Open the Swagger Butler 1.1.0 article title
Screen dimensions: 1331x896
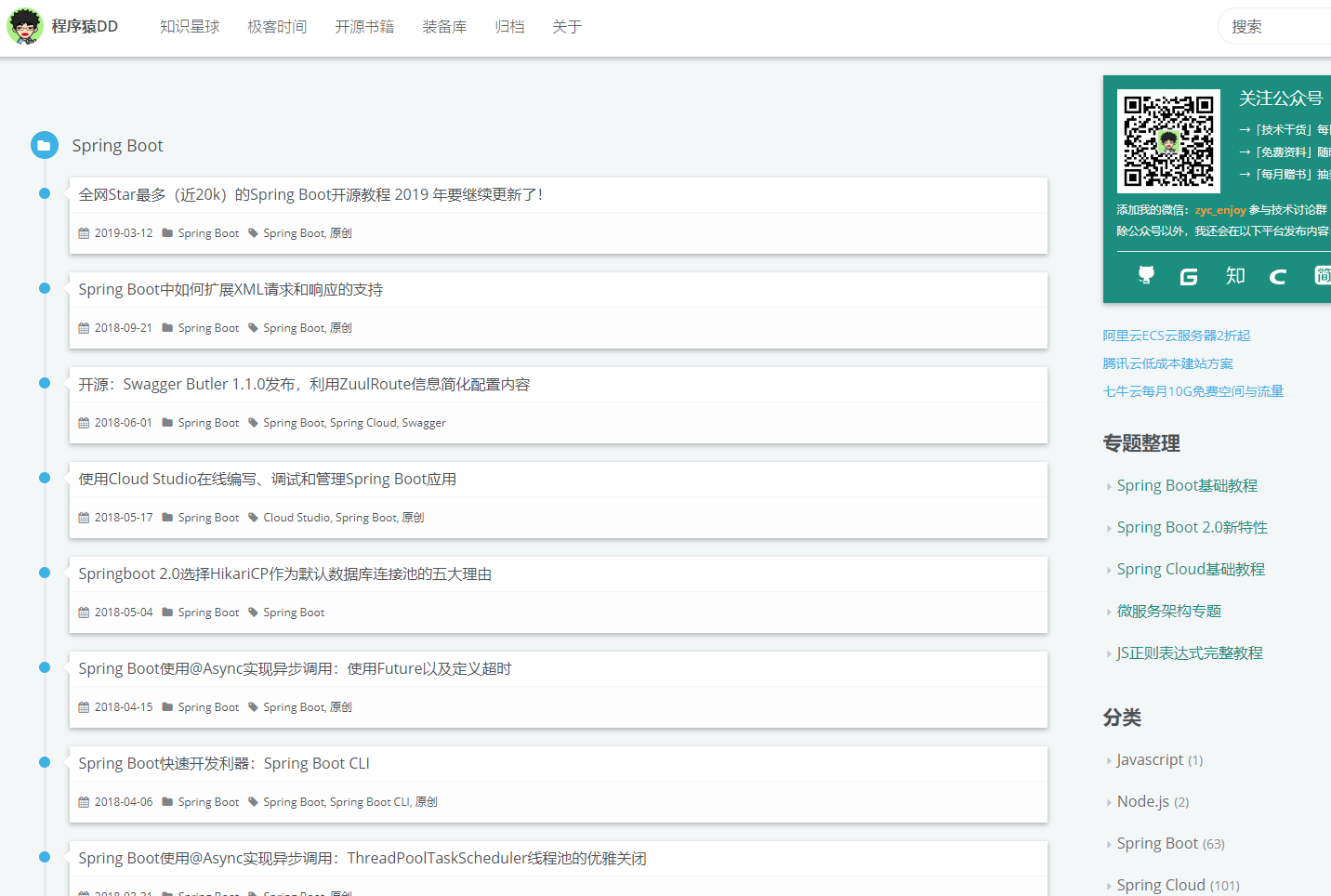(303, 383)
